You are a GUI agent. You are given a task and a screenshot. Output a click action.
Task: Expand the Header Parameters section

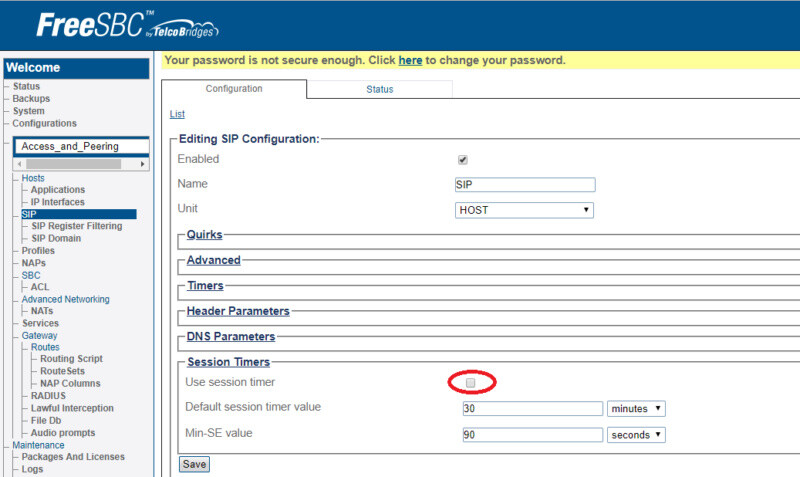[238, 311]
